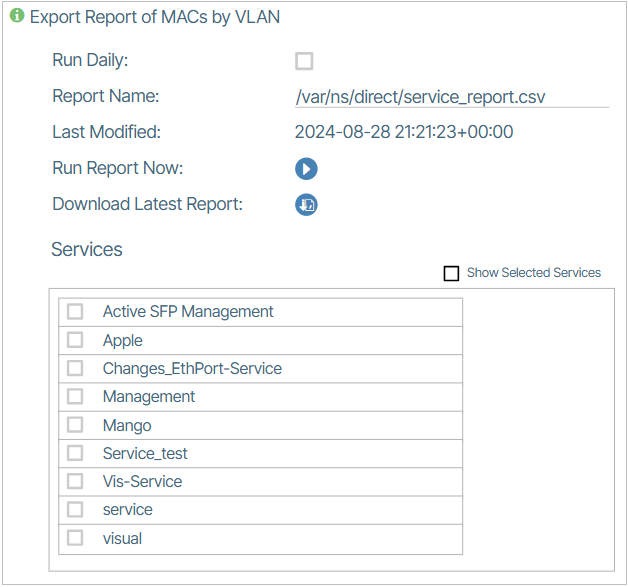The image size is (628, 587).
Task: Click the green info icon beside Export Report
Action: (x=17, y=16)
